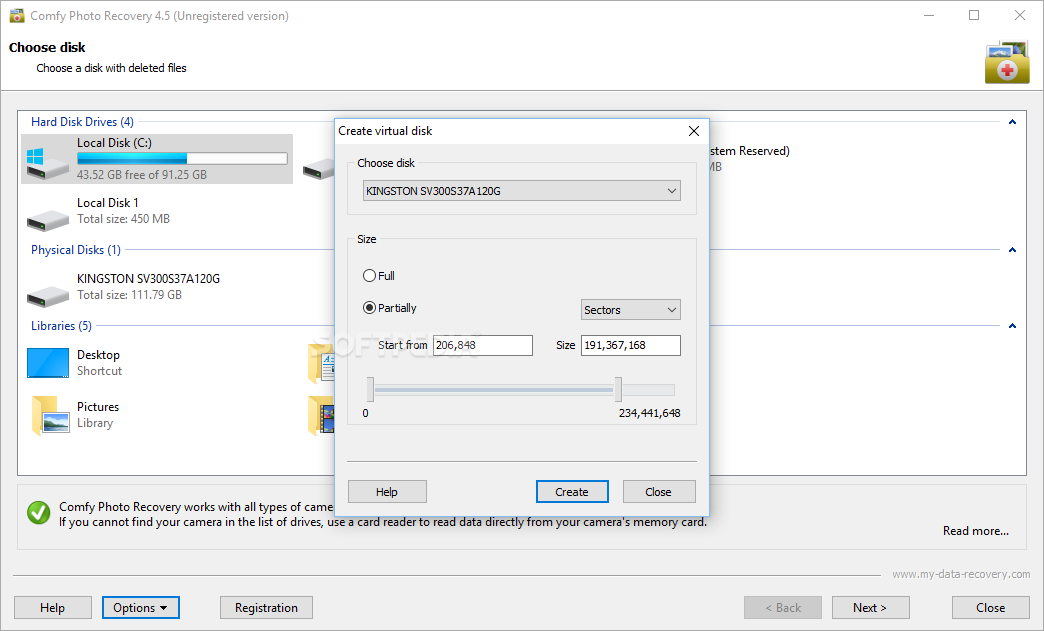Click the left range slider handle
Viewport: 1044px width, 631px height.
click(x=370, y=389)
